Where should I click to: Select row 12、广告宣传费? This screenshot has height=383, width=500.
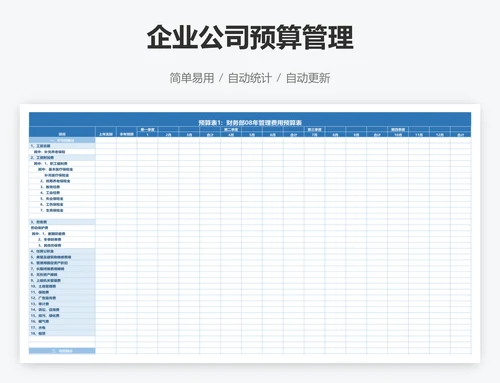(62, 298)
